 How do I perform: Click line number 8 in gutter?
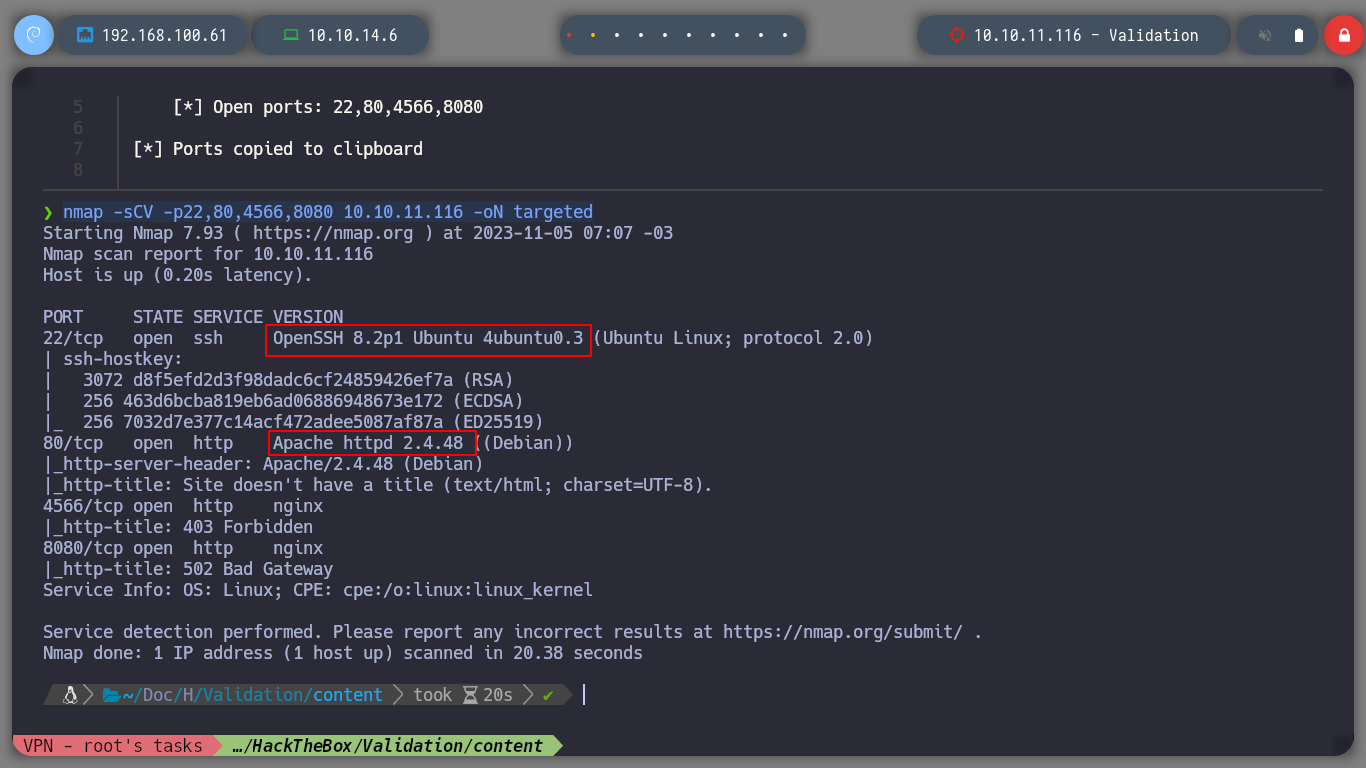[x=78, y=170]
